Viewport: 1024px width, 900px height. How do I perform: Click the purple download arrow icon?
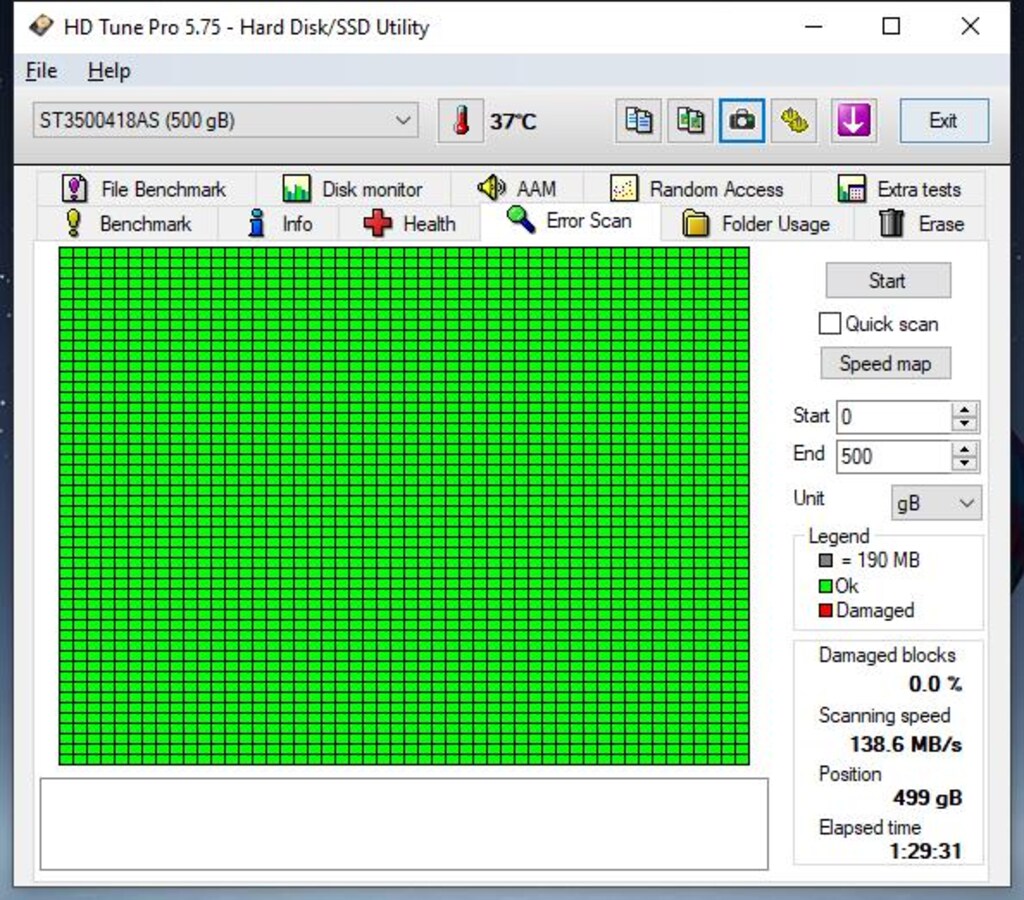pyautogui.click(x=854, y=121)
